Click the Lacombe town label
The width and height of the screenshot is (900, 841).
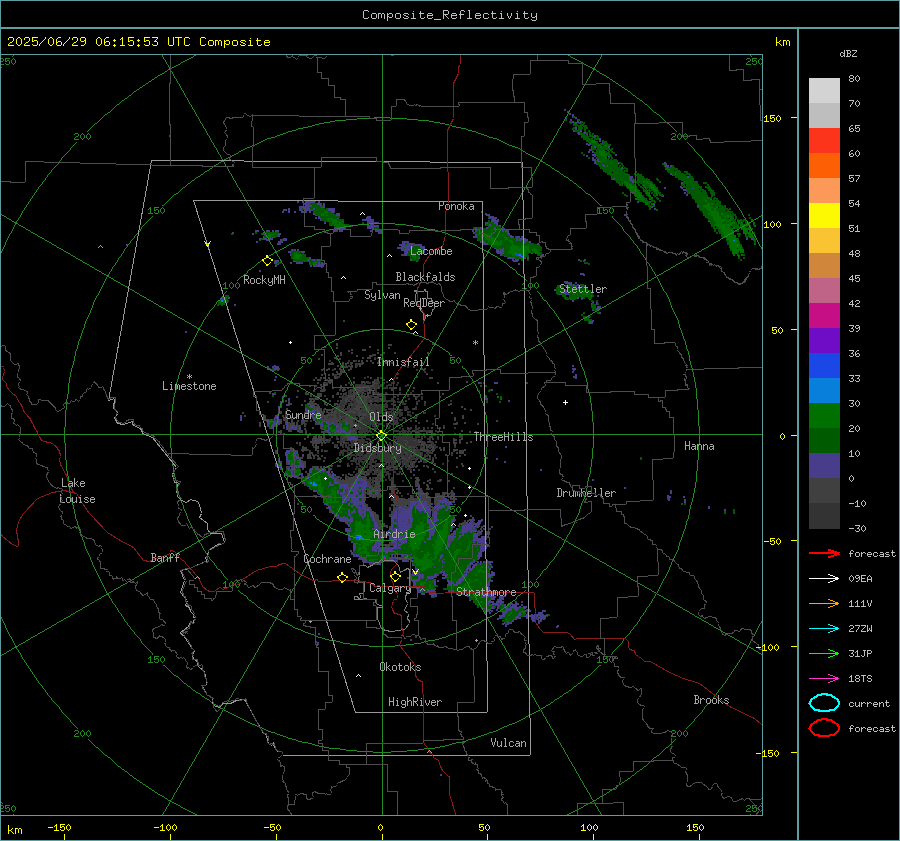click(x=431, y=251)
